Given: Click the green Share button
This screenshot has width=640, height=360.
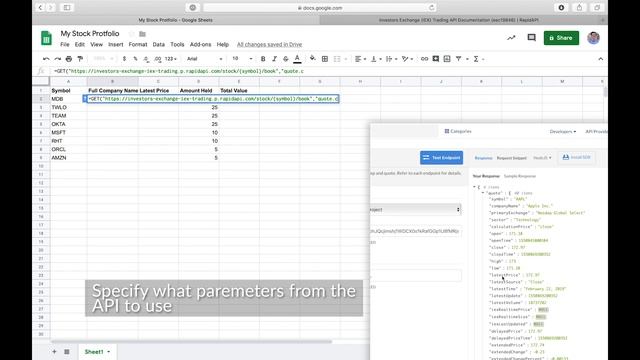Looking at the screenshot, I should pyautogui.click(x=561, y=38).
